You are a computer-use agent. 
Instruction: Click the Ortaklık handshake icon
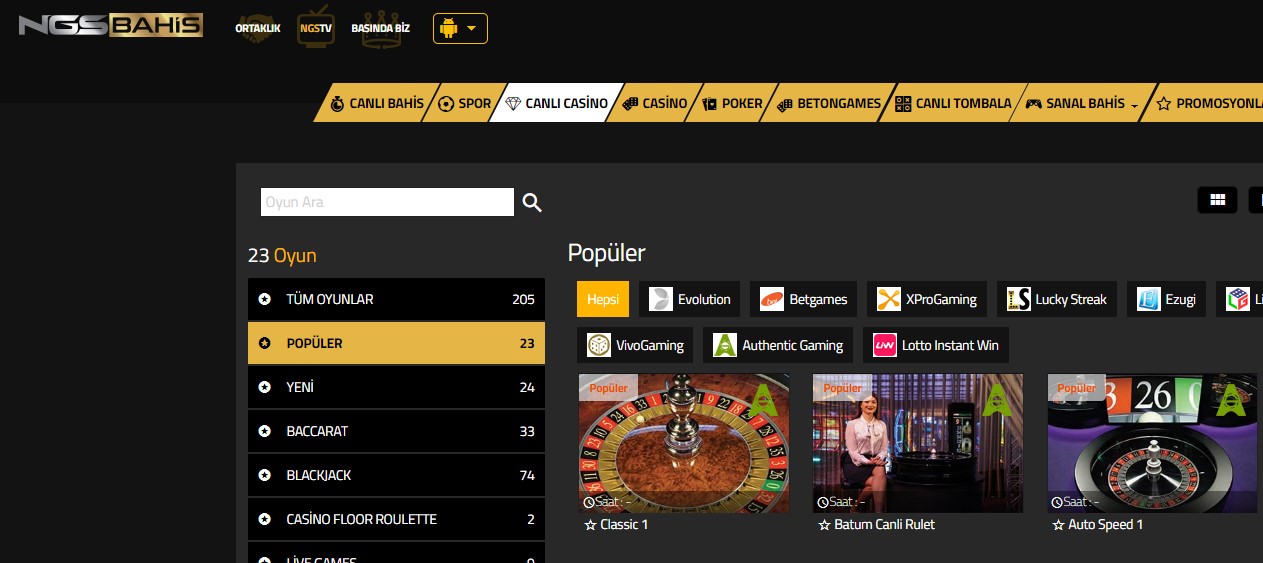coord(257,28)
